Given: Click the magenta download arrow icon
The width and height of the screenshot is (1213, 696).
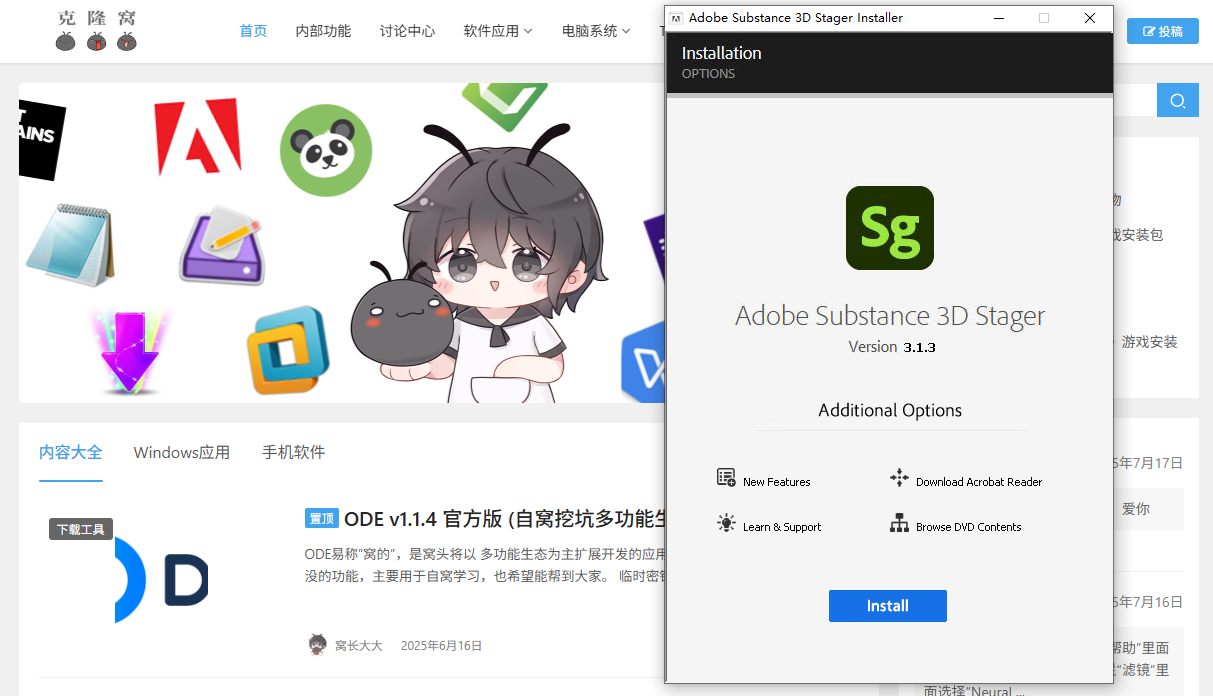Looking at the screenshot, I should 130,351.
